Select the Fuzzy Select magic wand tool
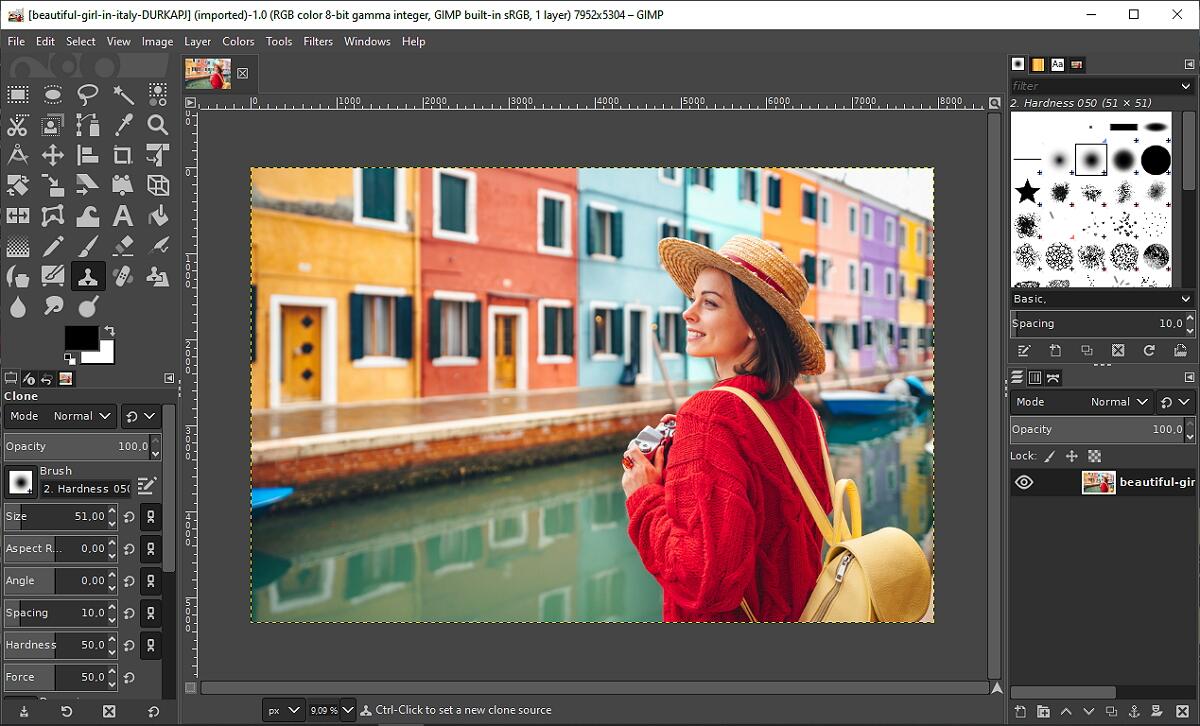 pos(123,95)
